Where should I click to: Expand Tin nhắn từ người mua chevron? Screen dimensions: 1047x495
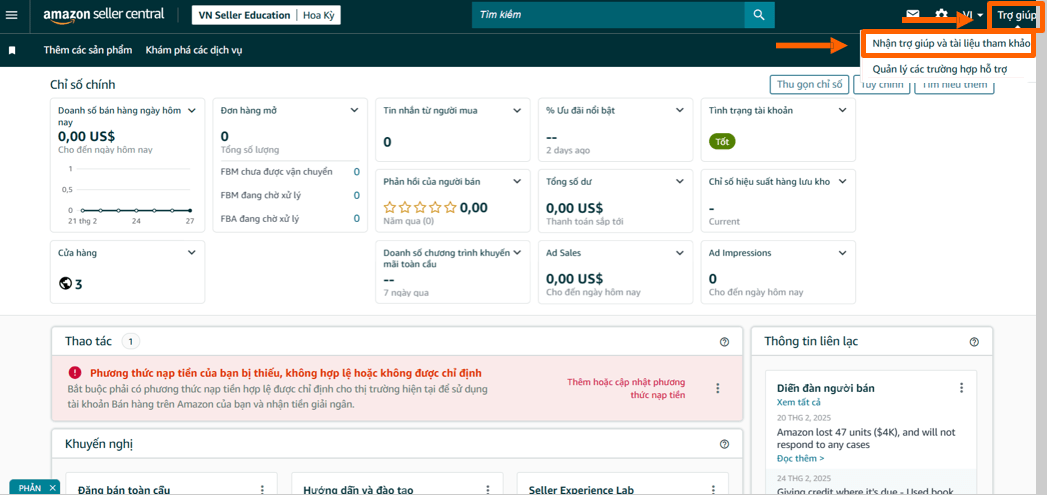click(x=517, y=110)
